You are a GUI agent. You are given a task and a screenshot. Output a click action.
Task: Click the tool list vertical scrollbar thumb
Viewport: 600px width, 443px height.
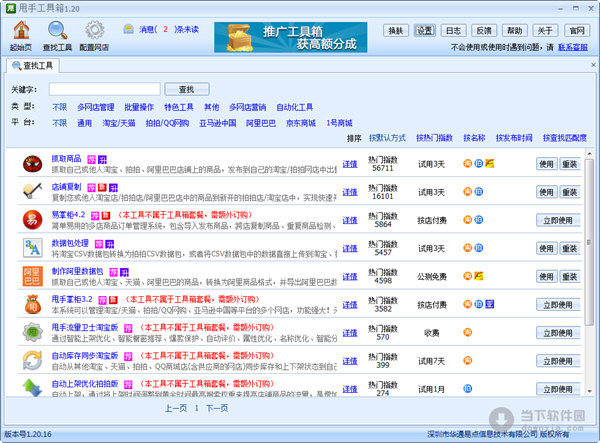point(589,242)
